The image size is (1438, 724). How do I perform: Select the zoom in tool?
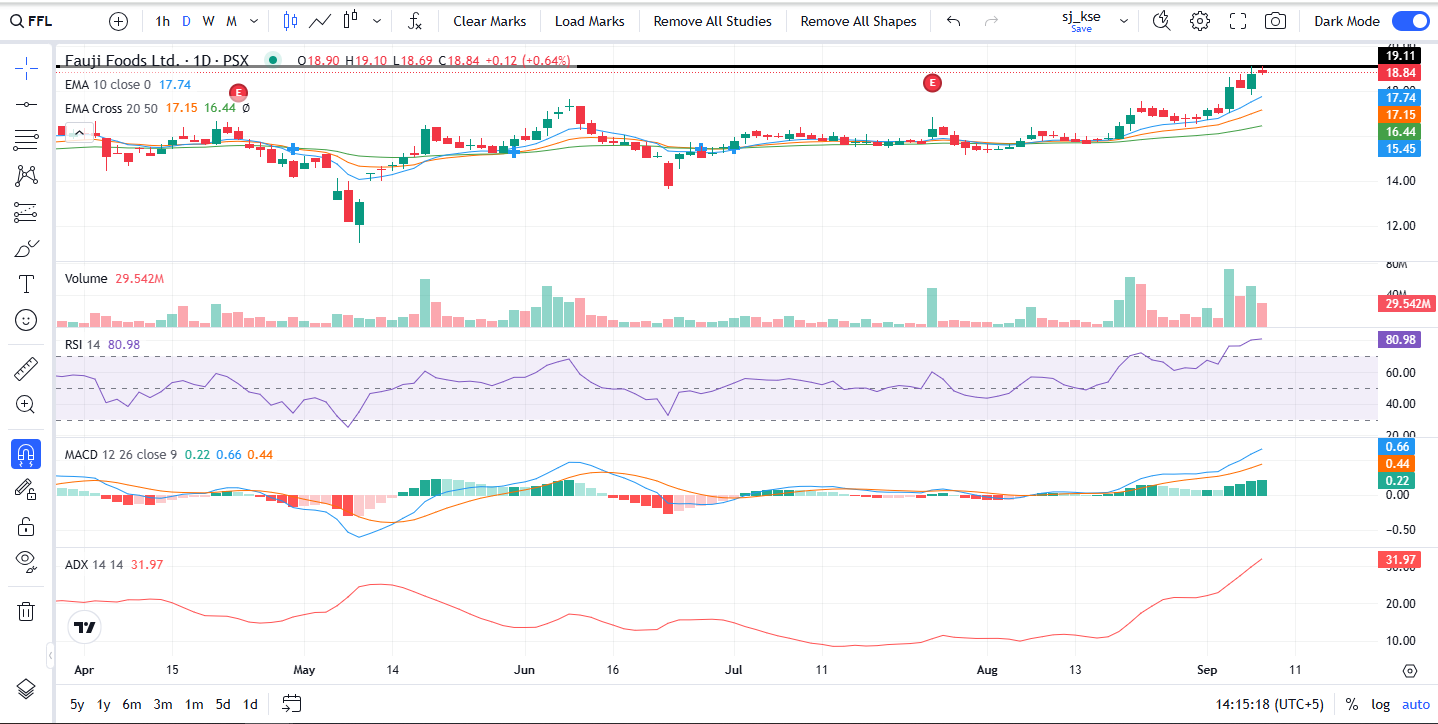coord(26,405)
